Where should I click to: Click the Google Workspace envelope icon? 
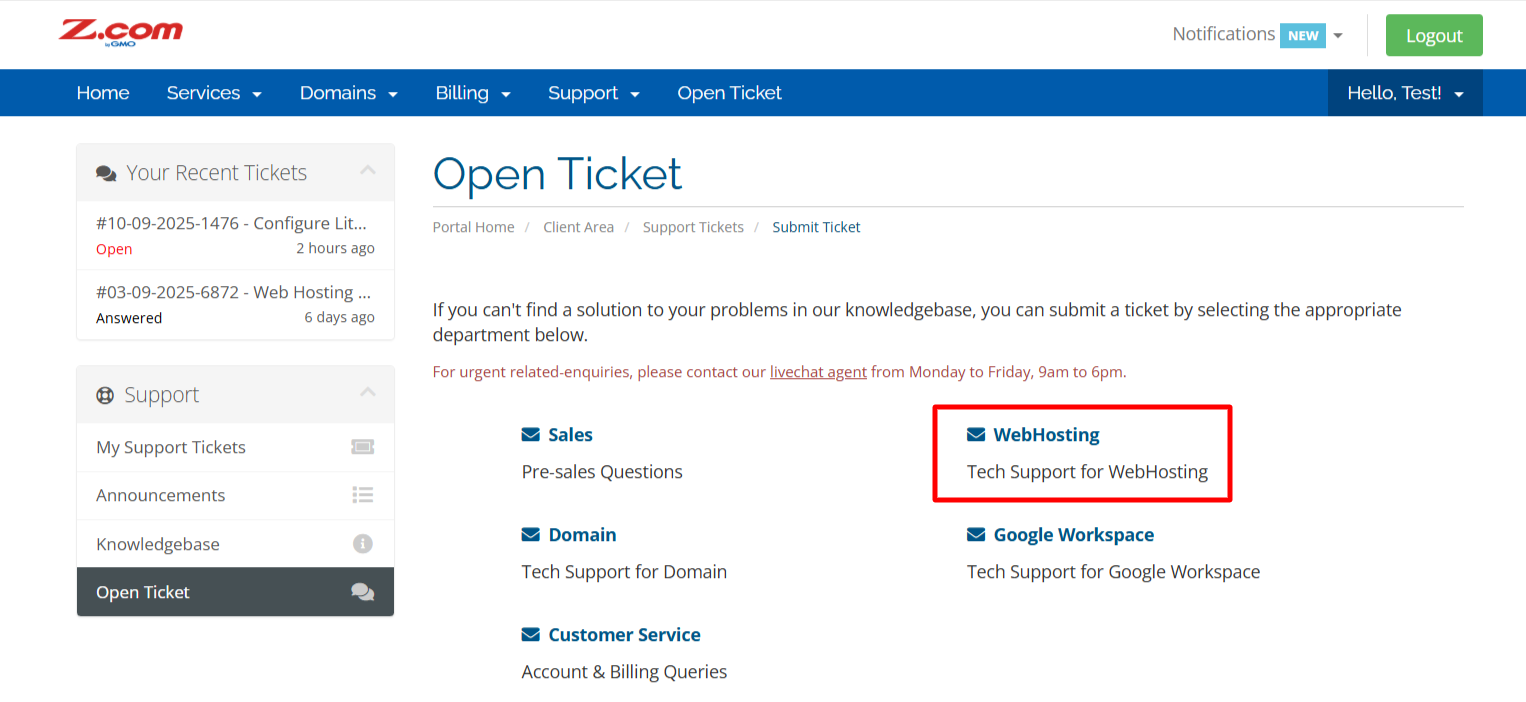976,535
